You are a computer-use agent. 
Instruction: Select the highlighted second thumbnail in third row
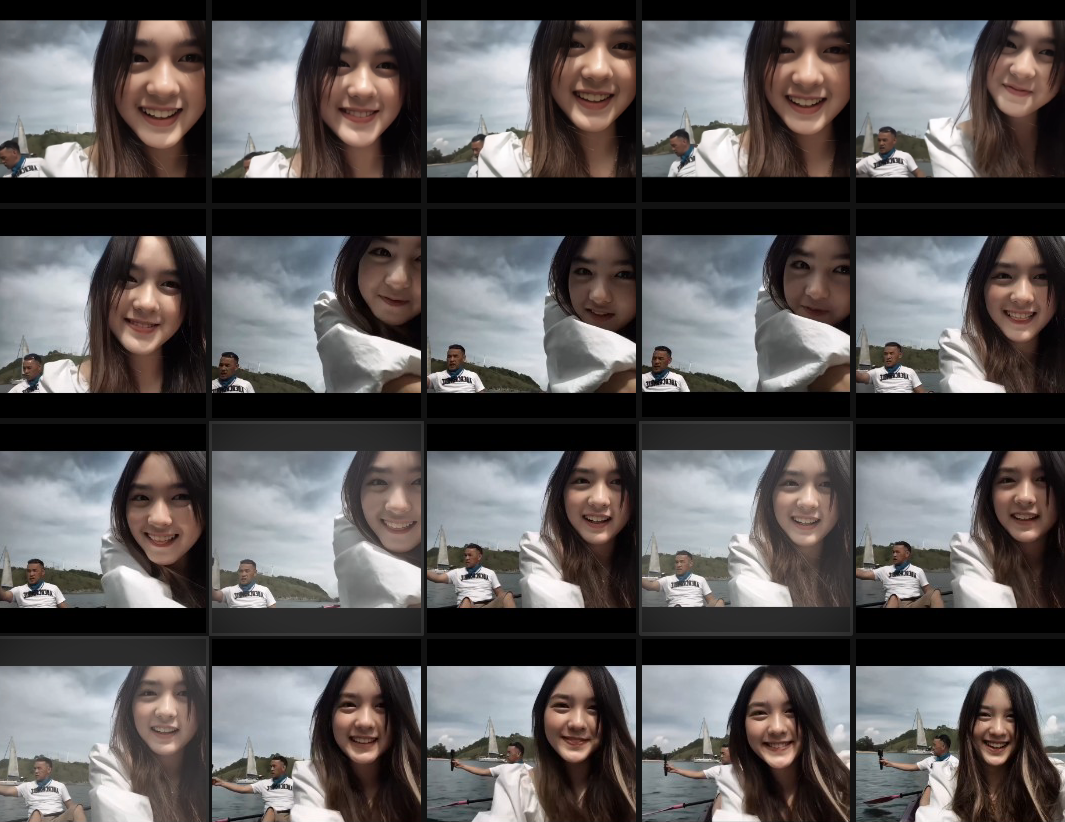[x=317, y=529]
